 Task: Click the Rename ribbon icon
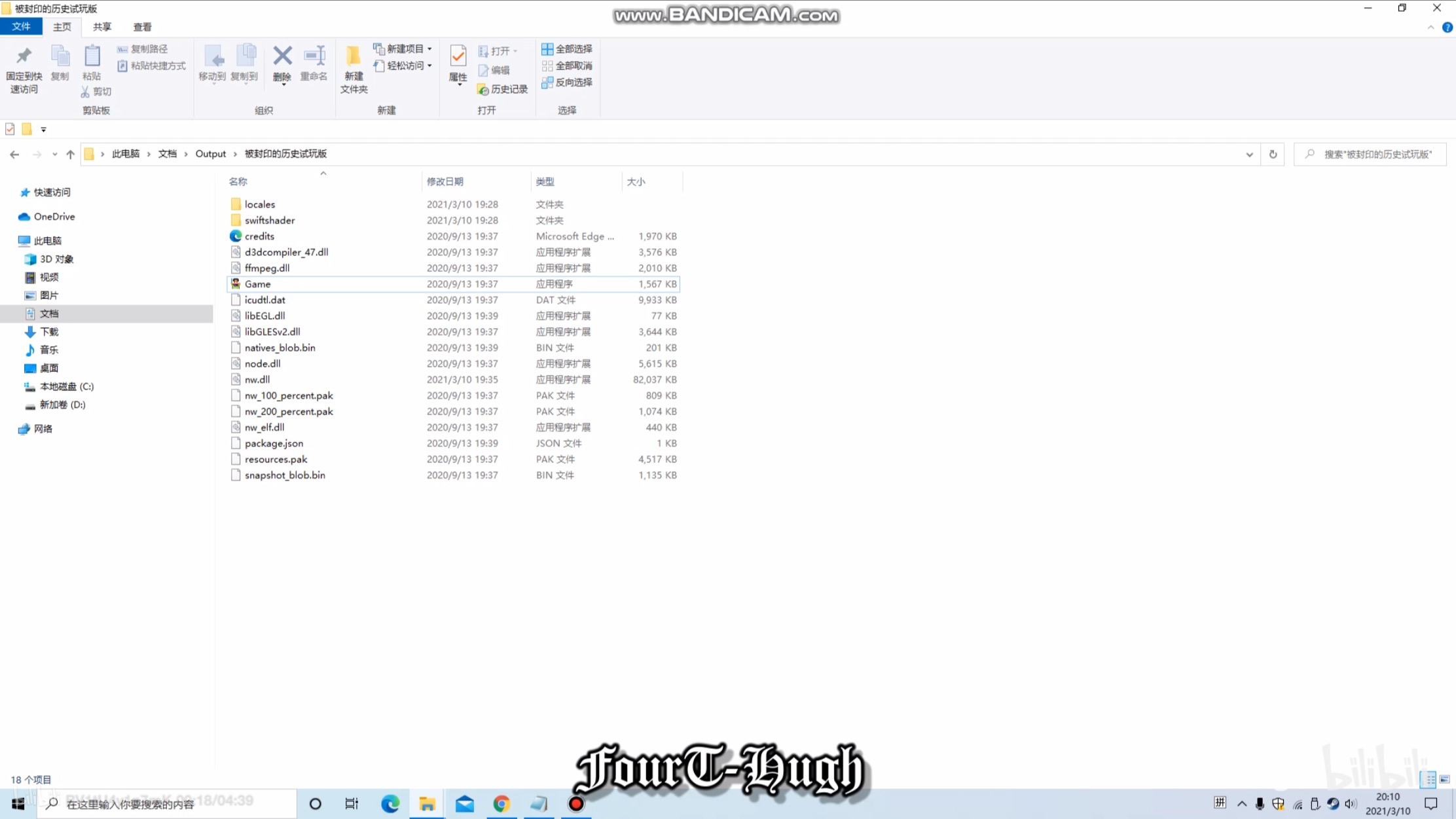tap(314, 64)
